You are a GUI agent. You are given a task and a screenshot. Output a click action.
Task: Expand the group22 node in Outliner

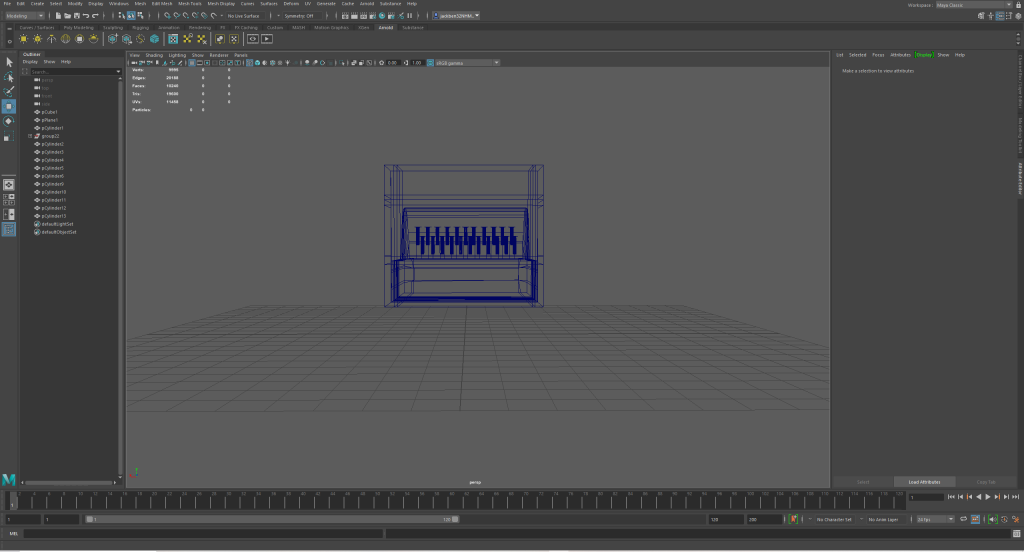(29, 136)
